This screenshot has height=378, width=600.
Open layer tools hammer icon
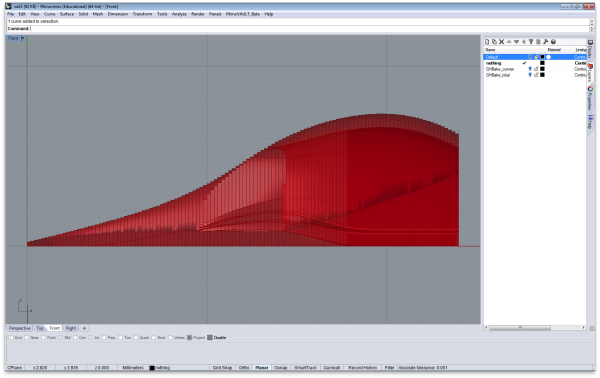[x=546, y=42]
